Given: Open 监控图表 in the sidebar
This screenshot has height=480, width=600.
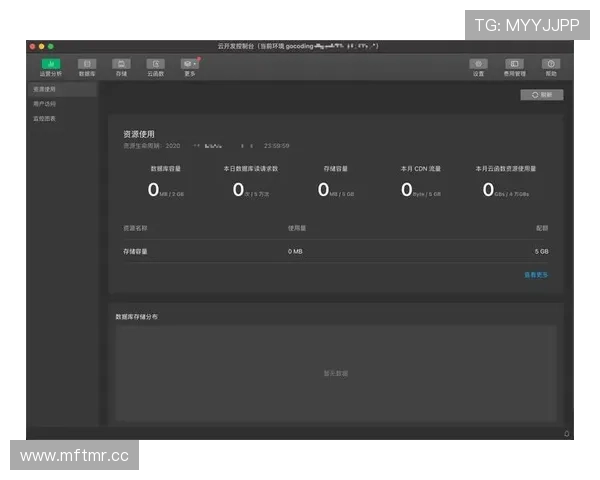Looking at the screenshot, I should point(45,118).
